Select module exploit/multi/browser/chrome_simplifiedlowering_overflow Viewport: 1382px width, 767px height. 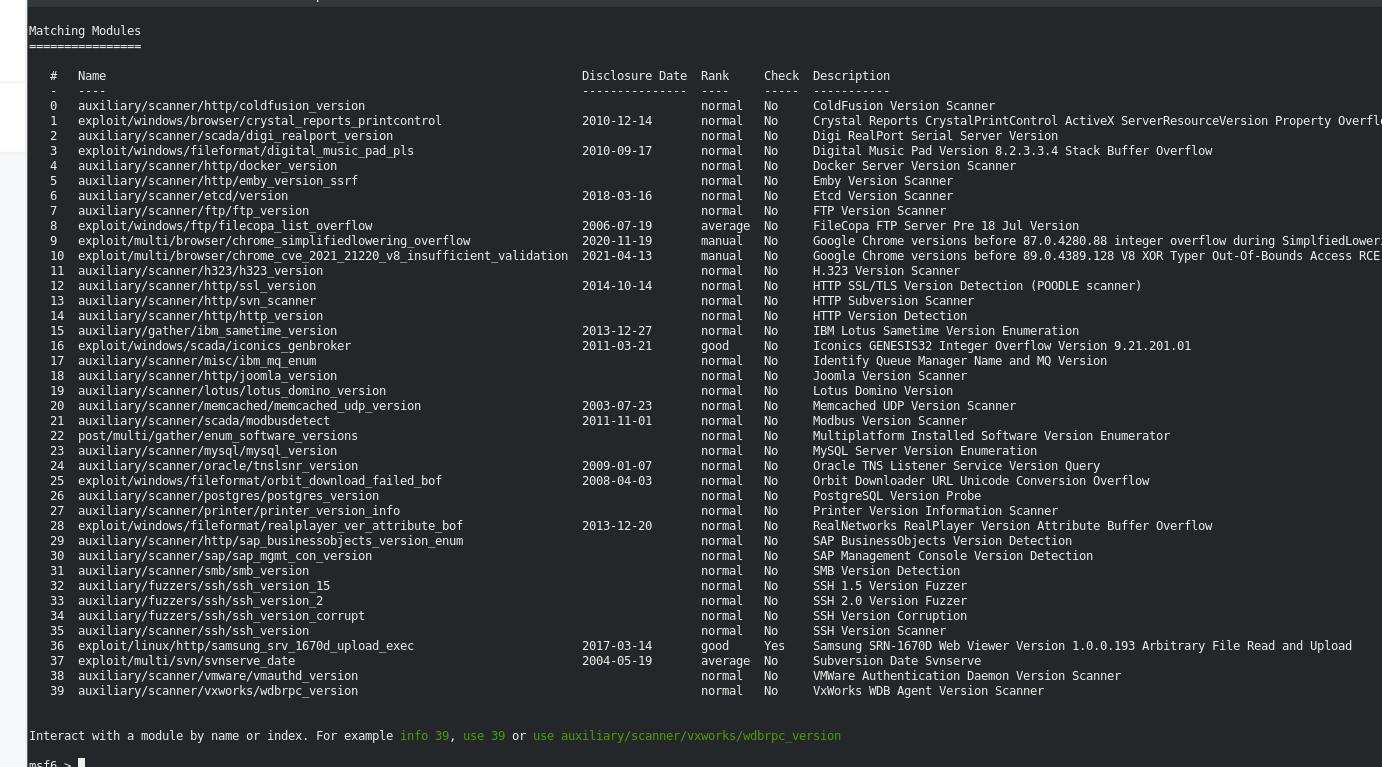point(274,241)
